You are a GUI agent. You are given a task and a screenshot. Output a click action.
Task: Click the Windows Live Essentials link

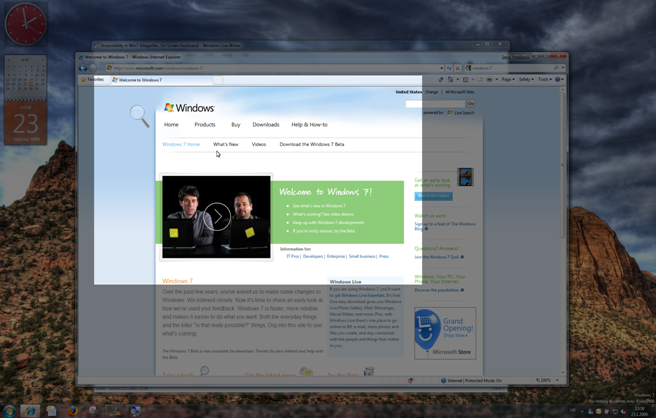coord(362,295)
